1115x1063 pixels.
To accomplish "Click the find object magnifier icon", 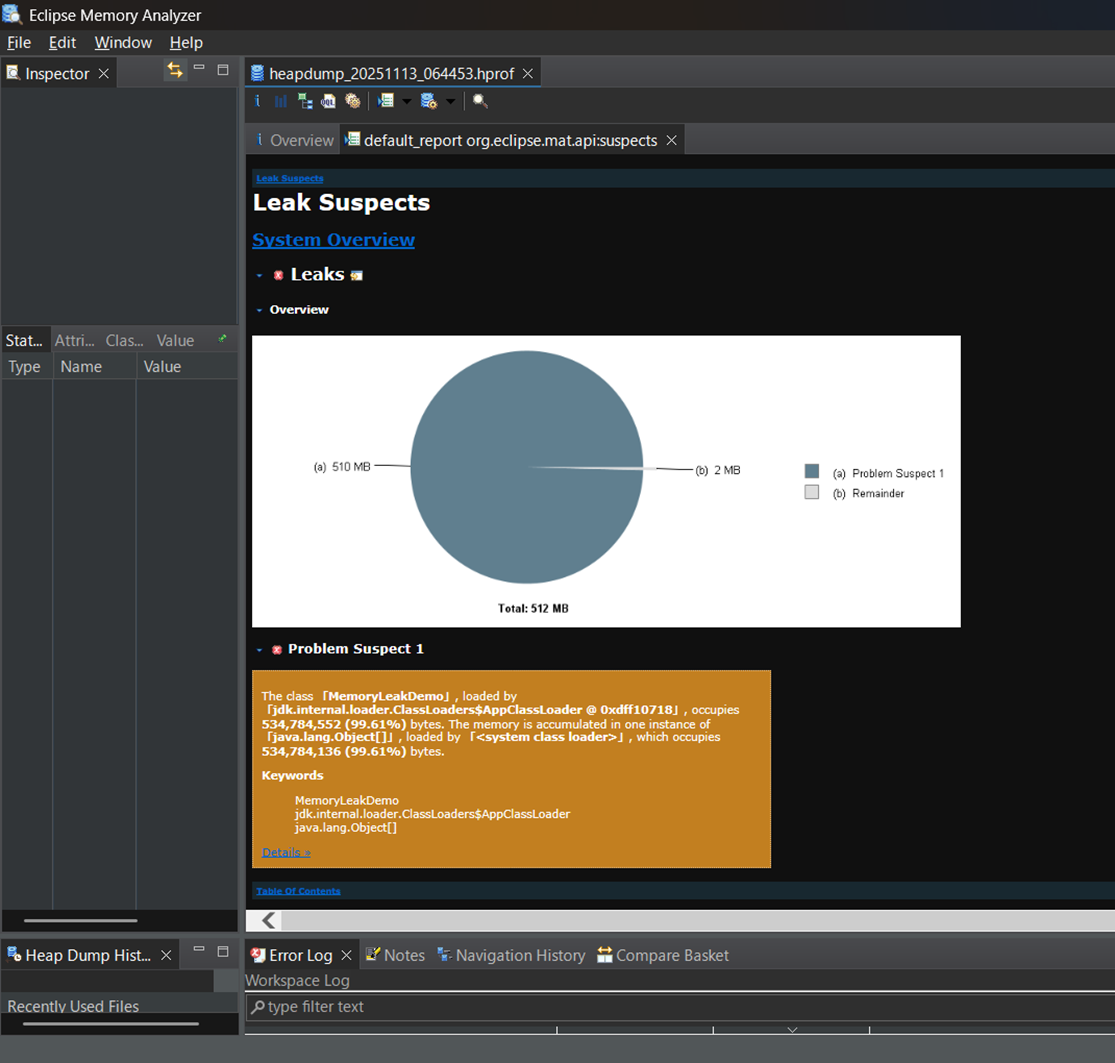I will (480, 101).
